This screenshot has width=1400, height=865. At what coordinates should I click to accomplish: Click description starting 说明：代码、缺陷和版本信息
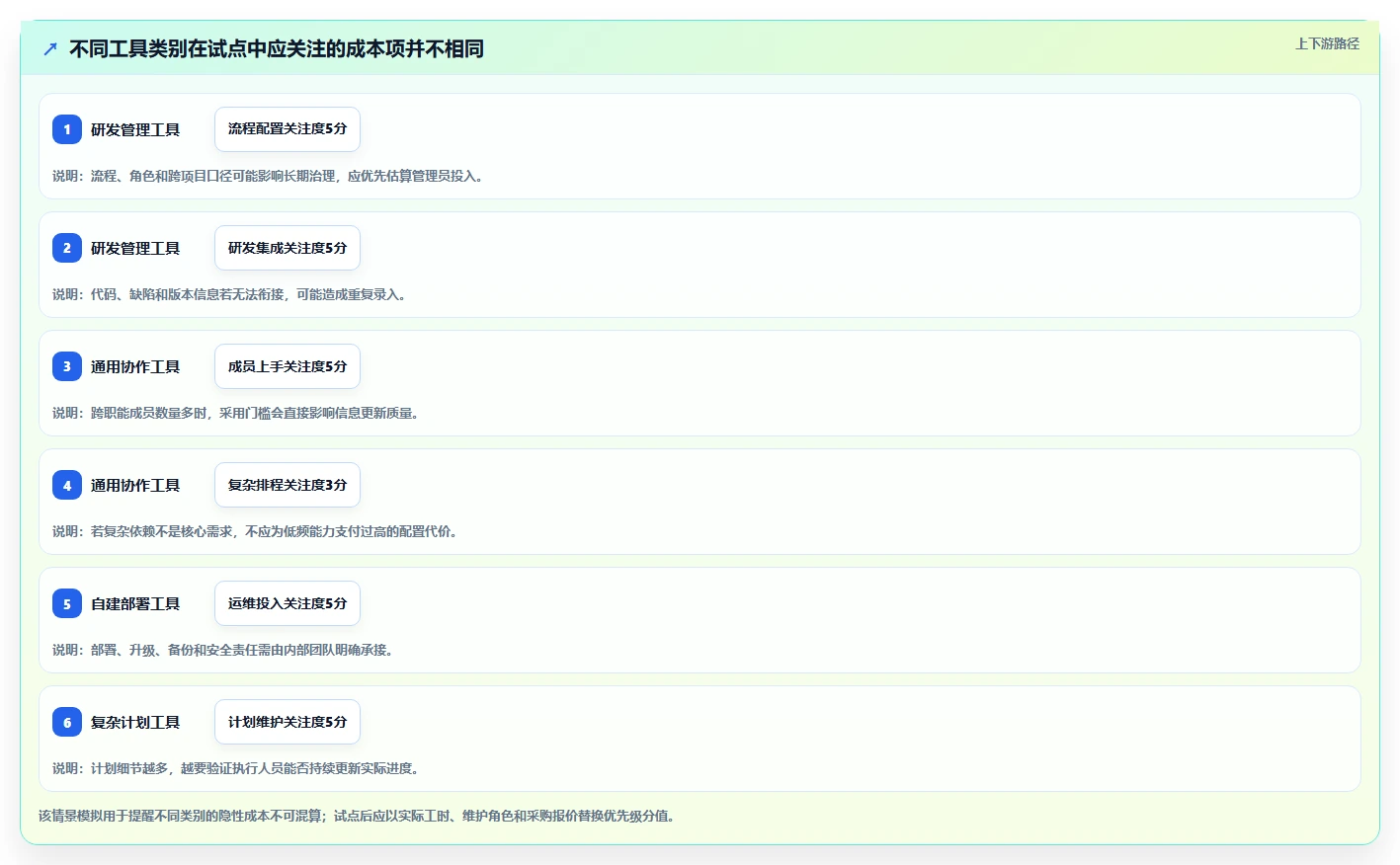[x=230, y=294]
